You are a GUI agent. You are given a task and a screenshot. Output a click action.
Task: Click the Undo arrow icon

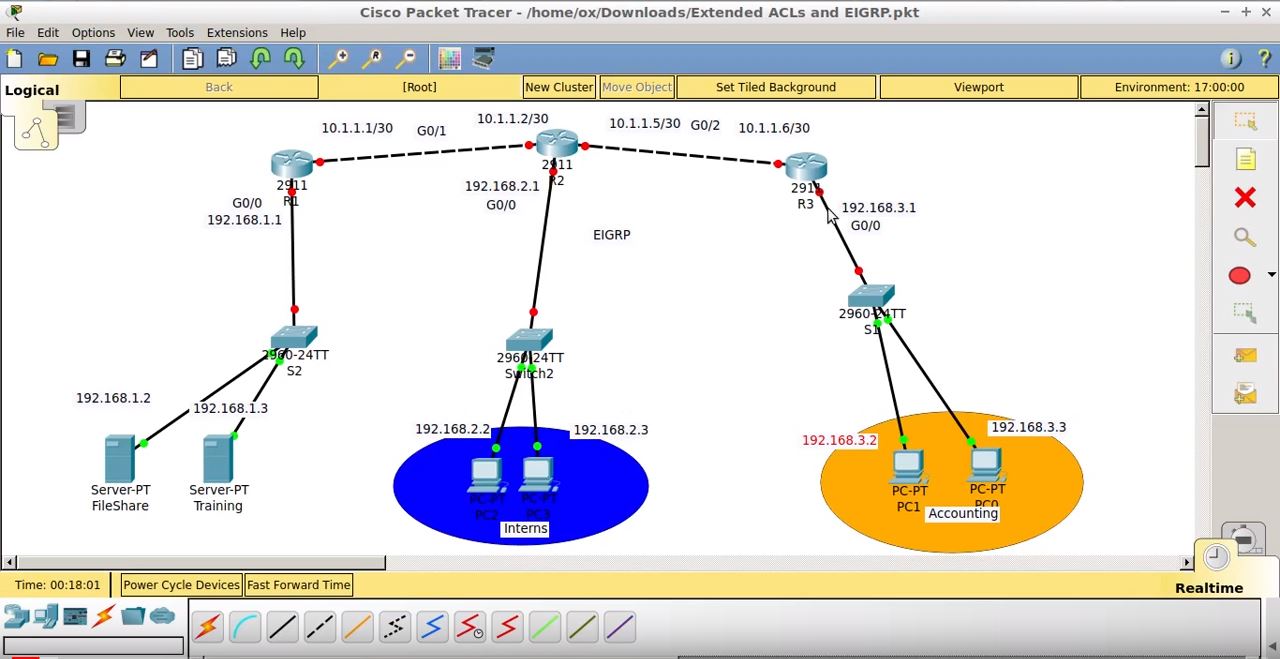261,58
